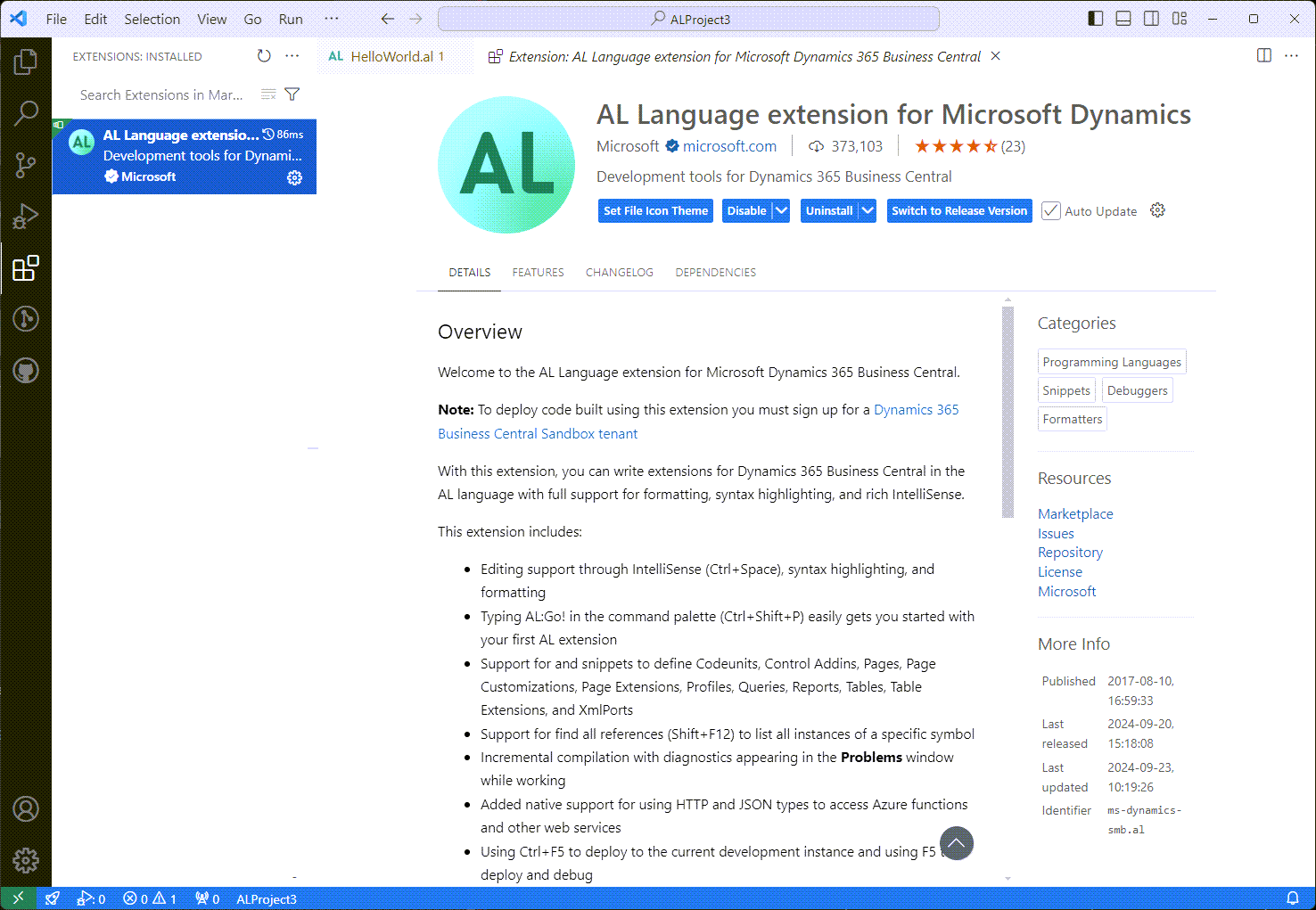Screen dimensions: 1316x910
Task: Open the View menu
Action: pos(212,19)
